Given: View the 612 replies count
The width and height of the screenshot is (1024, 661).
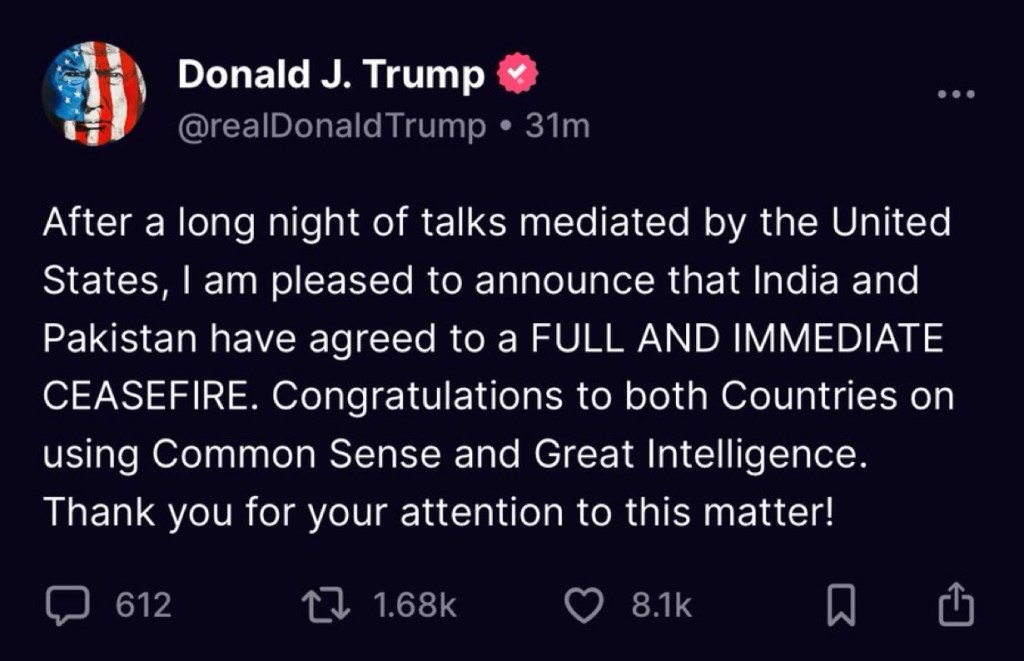Looking at the screenshot, I should tap(144, 605).
